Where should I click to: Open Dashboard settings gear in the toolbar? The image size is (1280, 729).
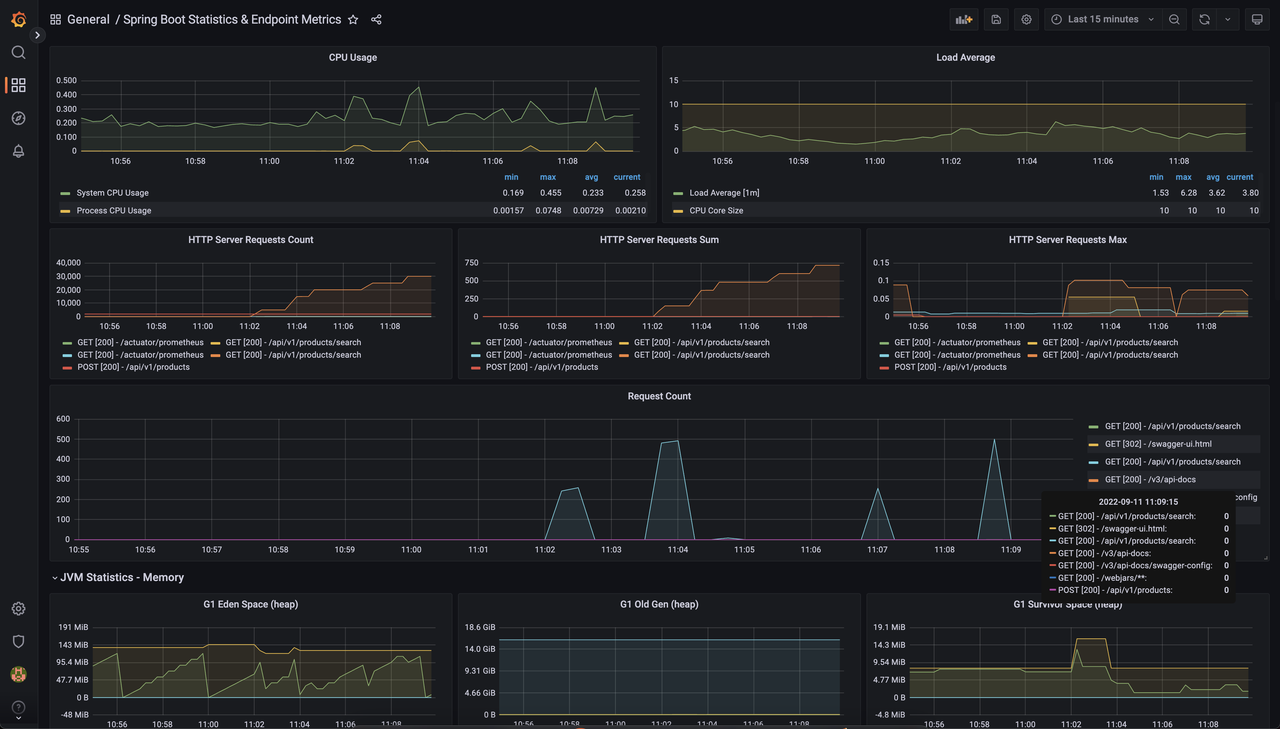pyautogui.click(x=1026, y=19)
